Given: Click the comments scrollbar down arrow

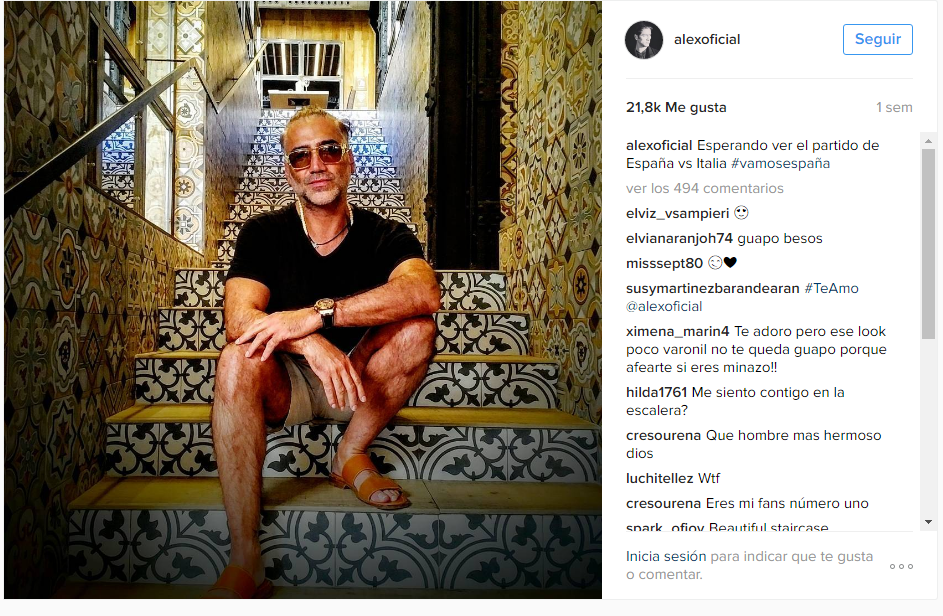Looking at the screenshot, I should [x=928, y=522].
